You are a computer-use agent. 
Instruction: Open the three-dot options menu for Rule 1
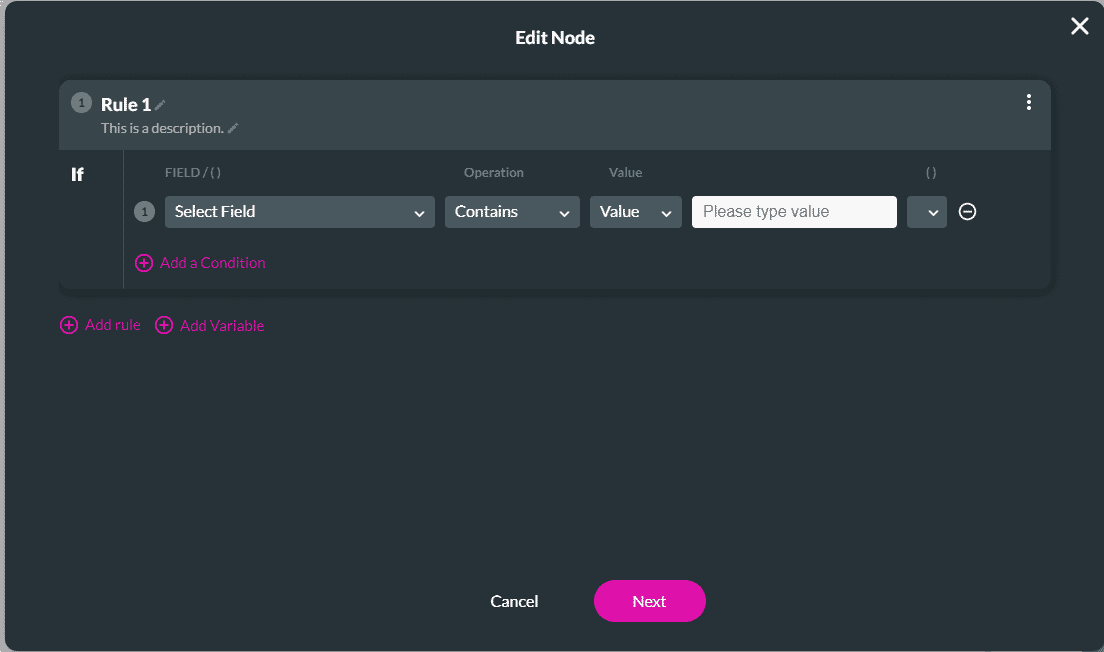1028,102
